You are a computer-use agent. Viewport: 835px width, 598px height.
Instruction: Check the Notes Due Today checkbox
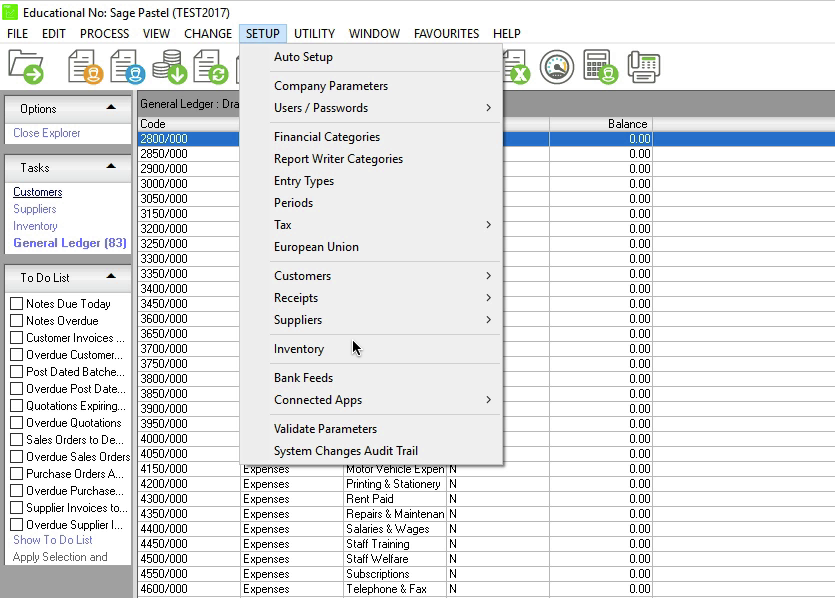(16, 304)
